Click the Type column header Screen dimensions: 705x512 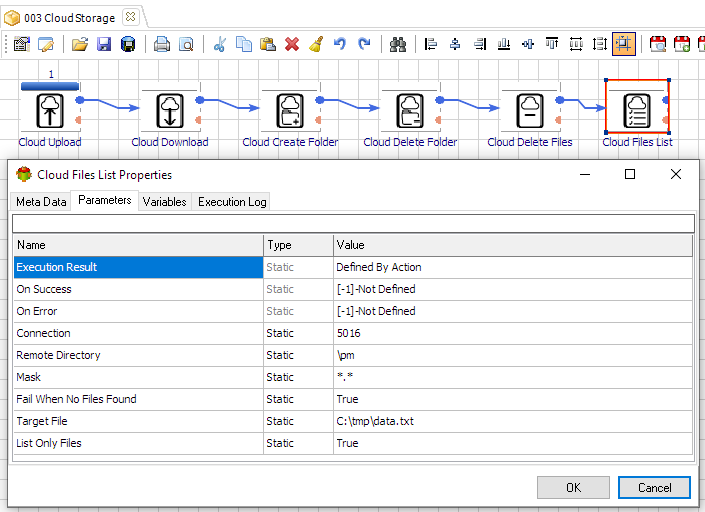point(299,245)
